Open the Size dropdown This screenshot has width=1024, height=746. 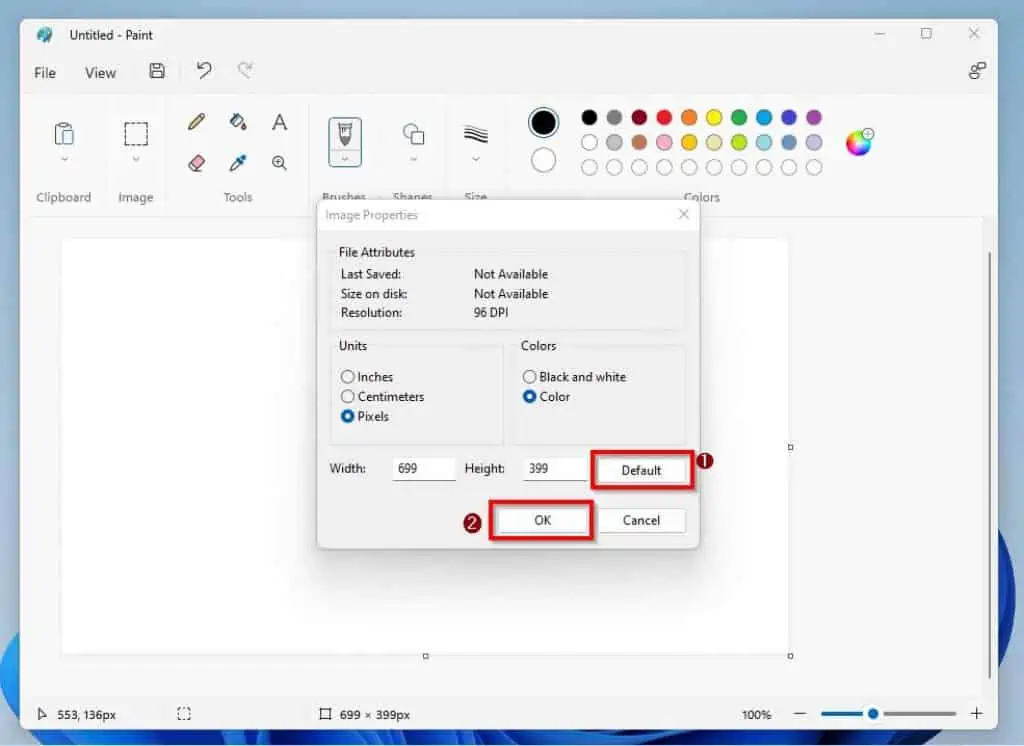(x=476, y=160)
